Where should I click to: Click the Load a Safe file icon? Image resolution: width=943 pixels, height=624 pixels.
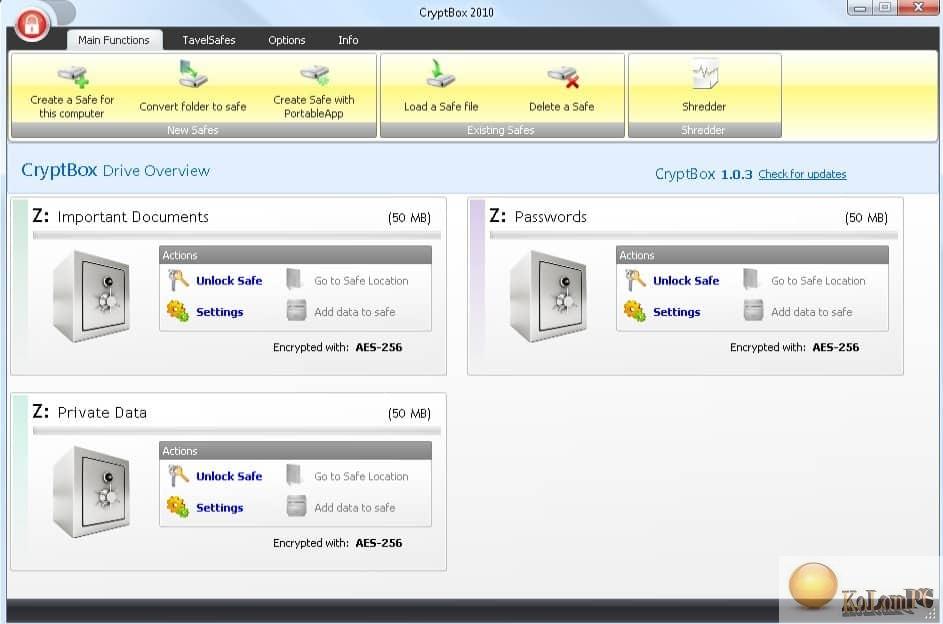pos(440,73)
